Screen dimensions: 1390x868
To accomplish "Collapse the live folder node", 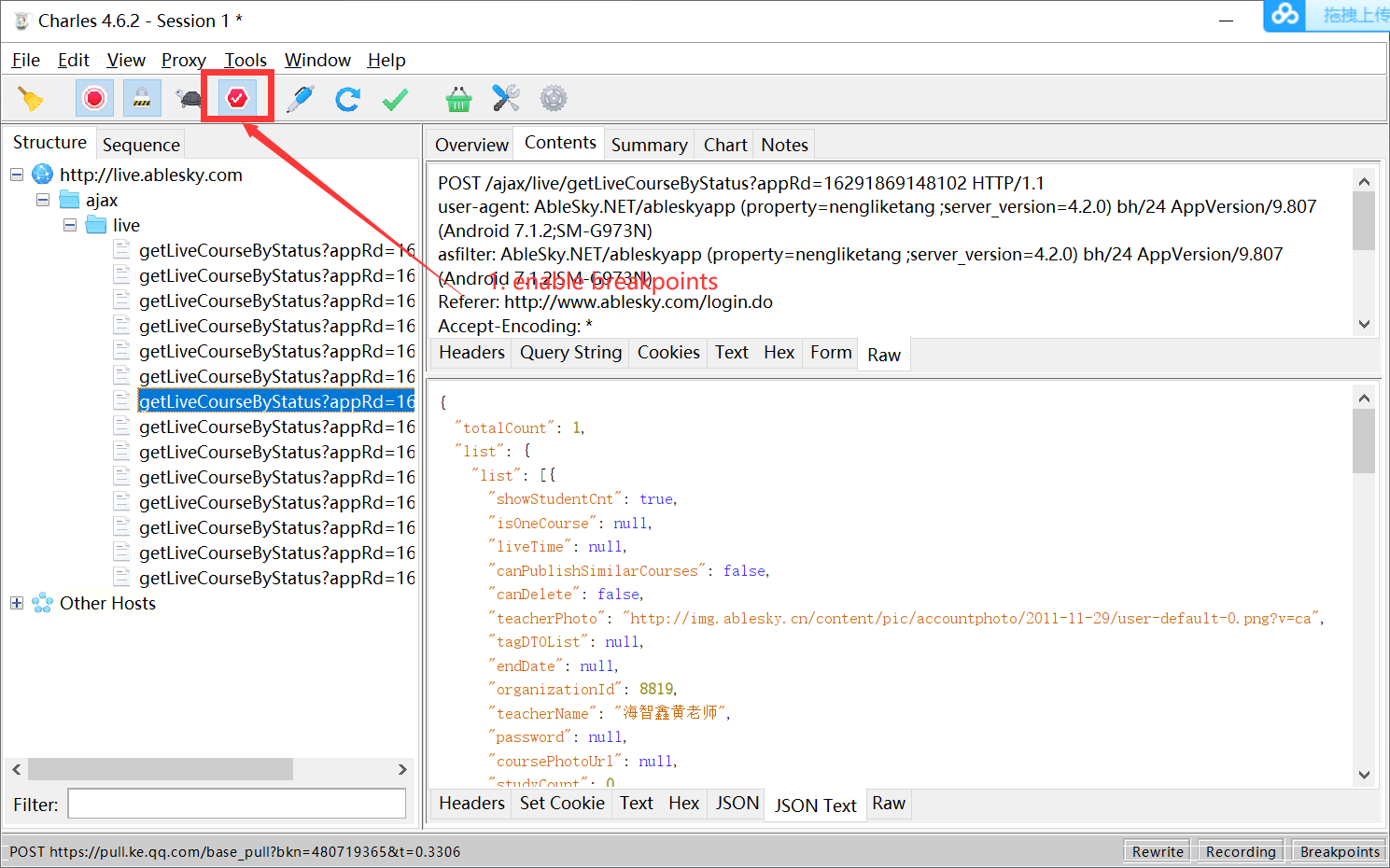I will [x=70, y=225].
